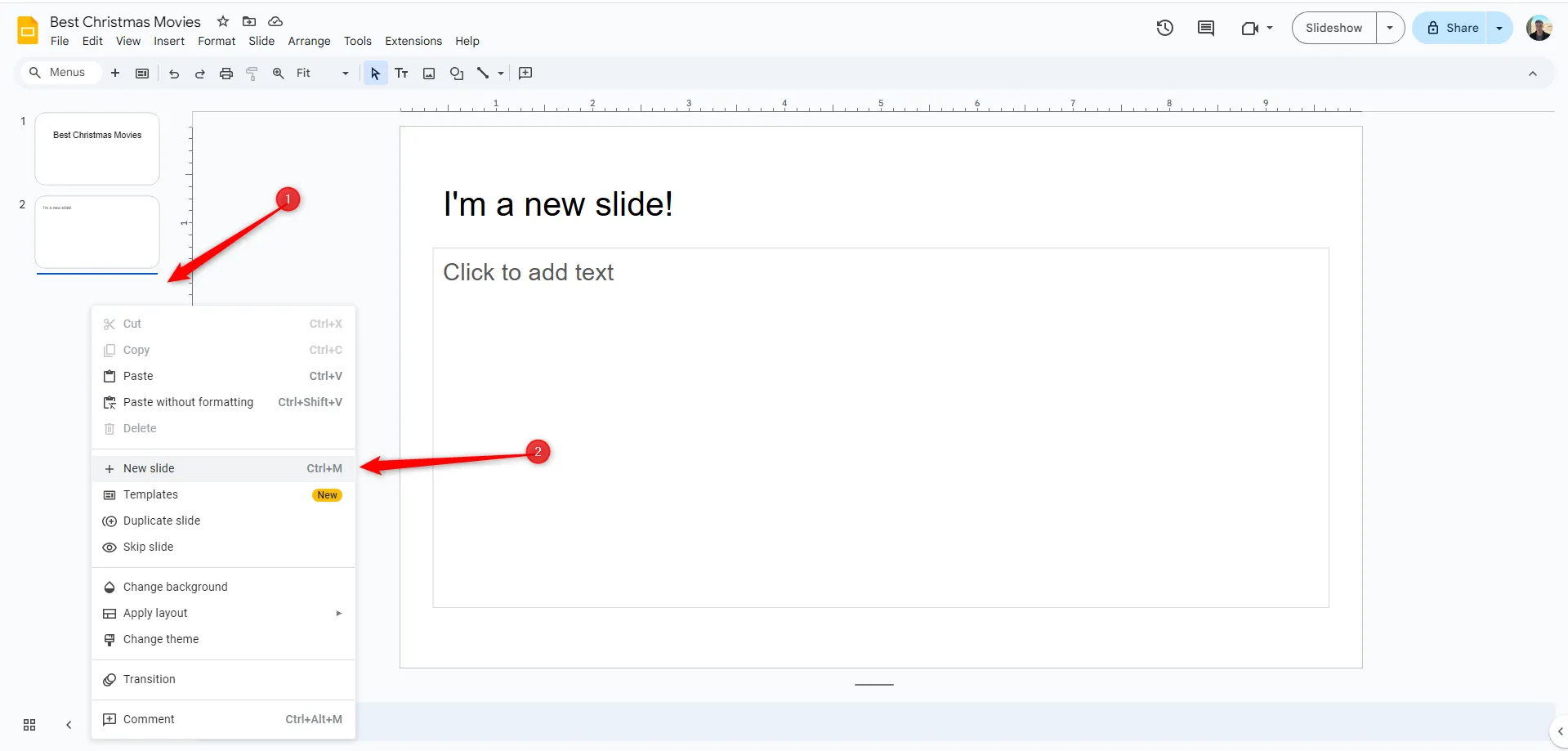Screen dimensions: 1568x751
Task: Click the move to folder icon
Action: point(249,21)
